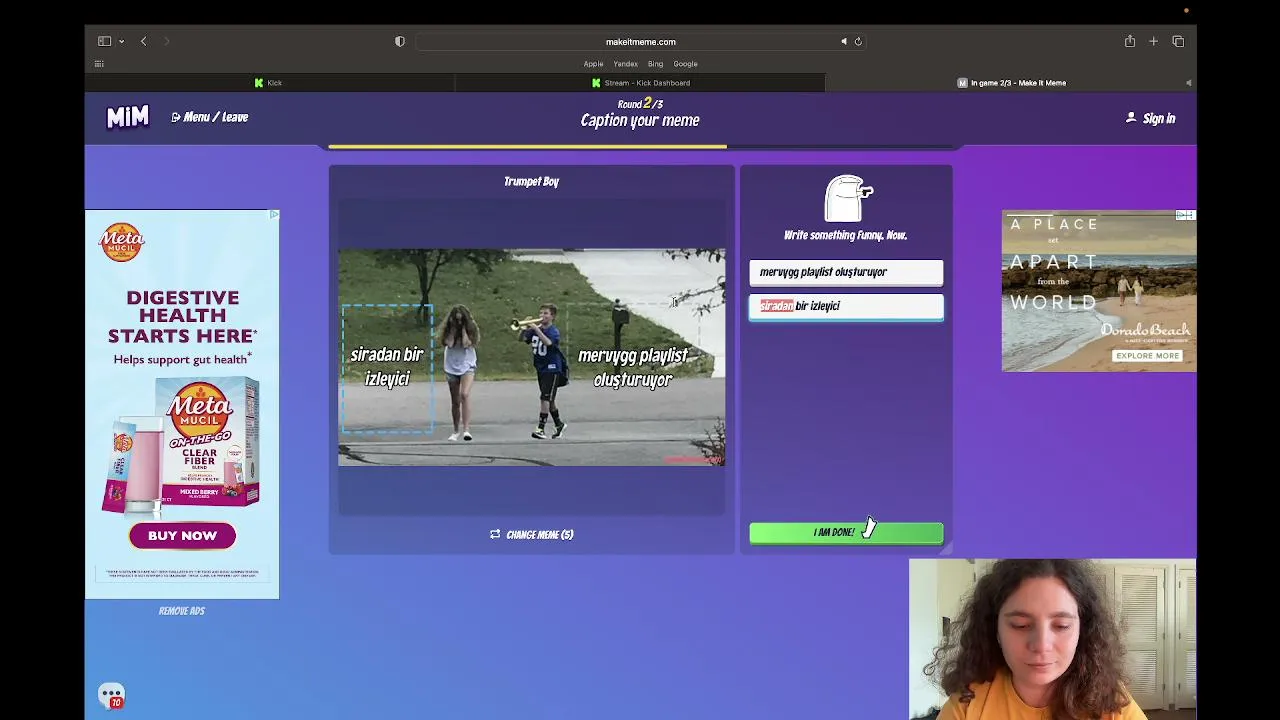Click the AdChoices icon on Dorado Beach ad
The image size is (1280, 720).
click(1185, 215)
